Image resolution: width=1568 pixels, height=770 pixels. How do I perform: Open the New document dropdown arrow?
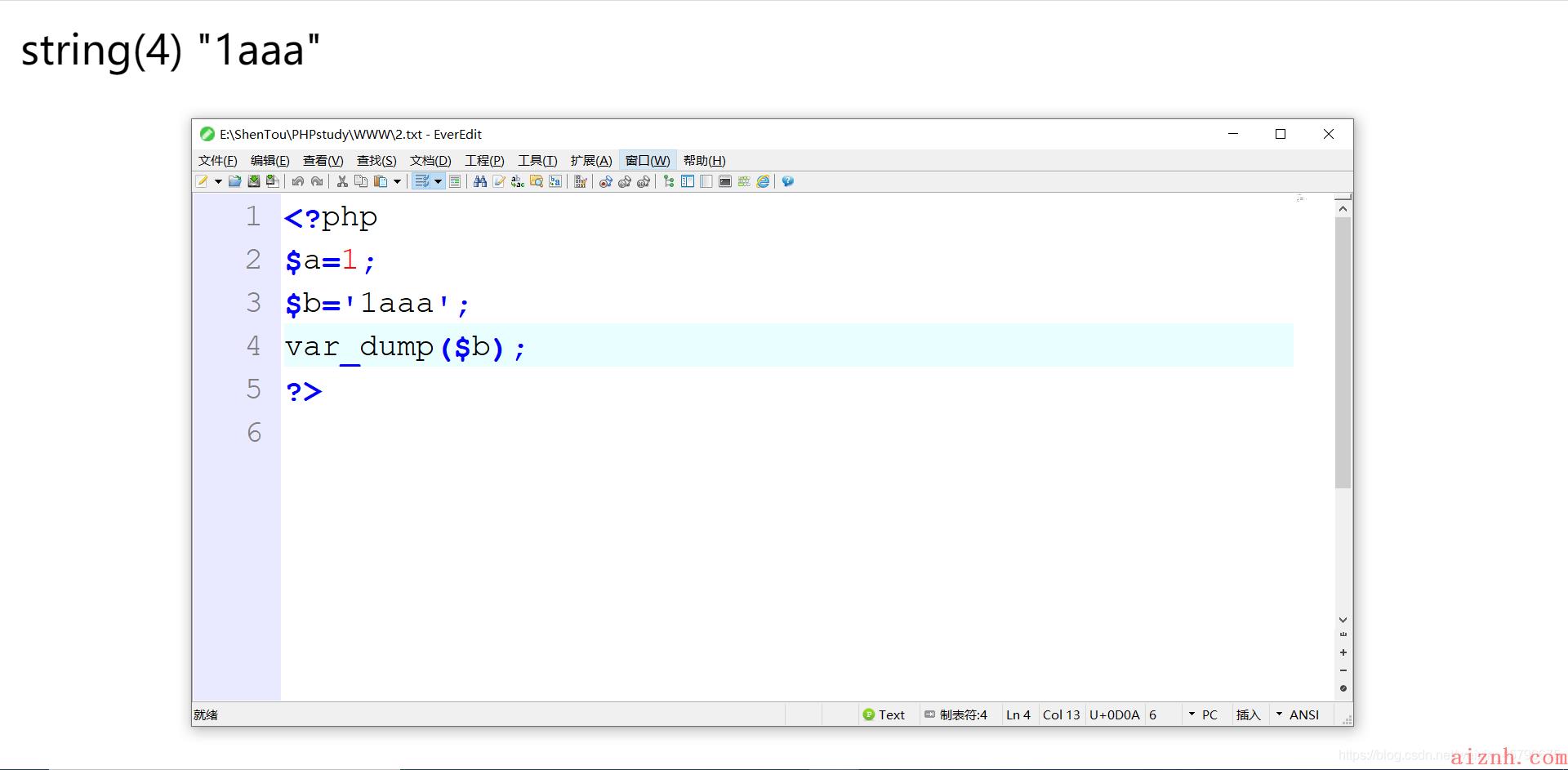point(218,181)
